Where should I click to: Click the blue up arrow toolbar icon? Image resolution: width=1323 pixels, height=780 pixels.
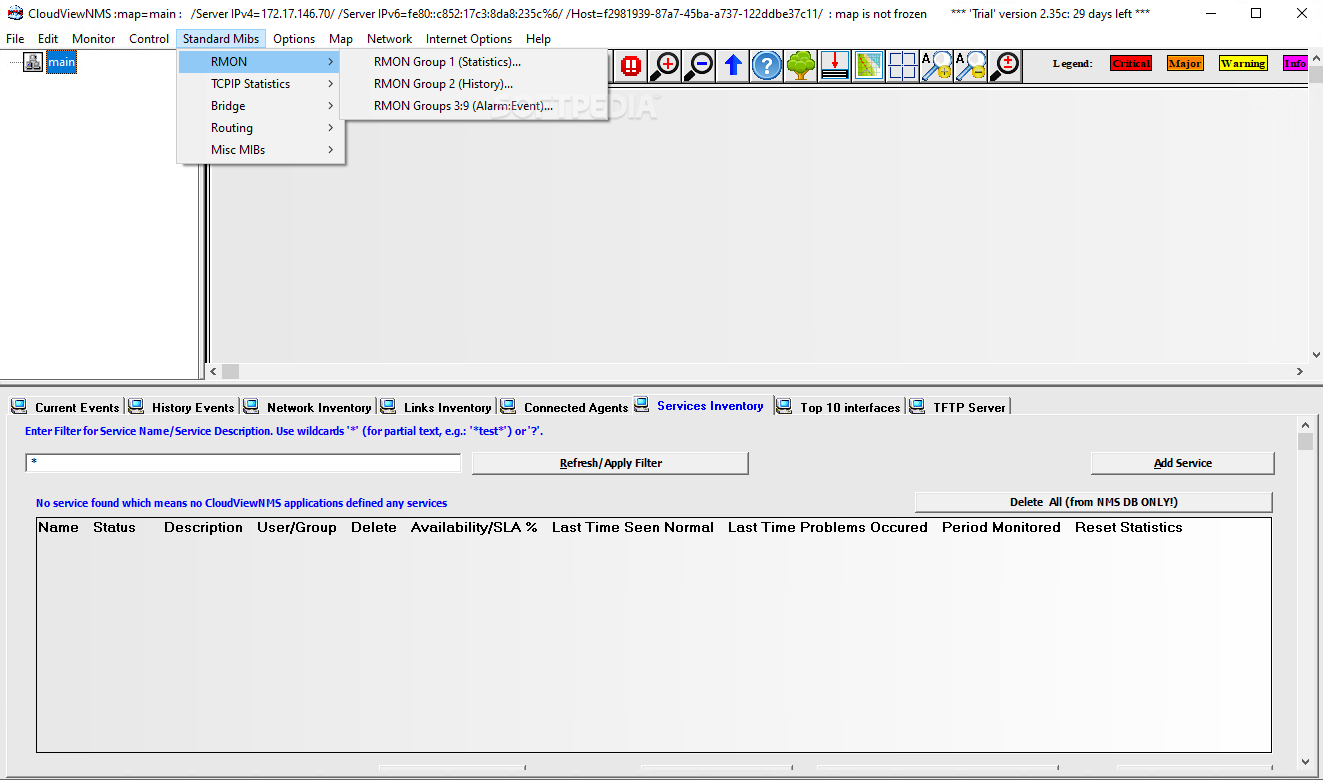[x=733, y=66]
